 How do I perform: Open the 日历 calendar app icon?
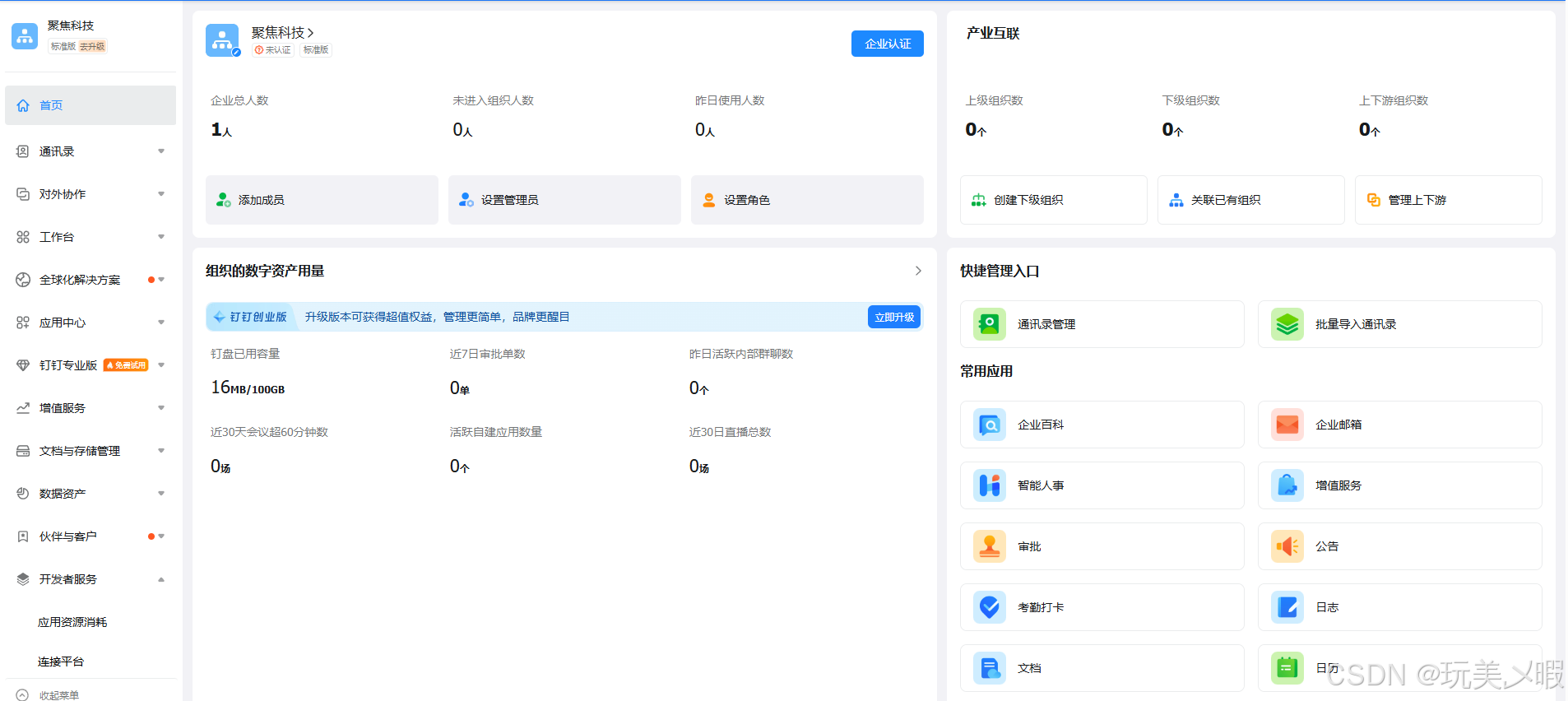pyautogui.click(x=1287, y=668)
